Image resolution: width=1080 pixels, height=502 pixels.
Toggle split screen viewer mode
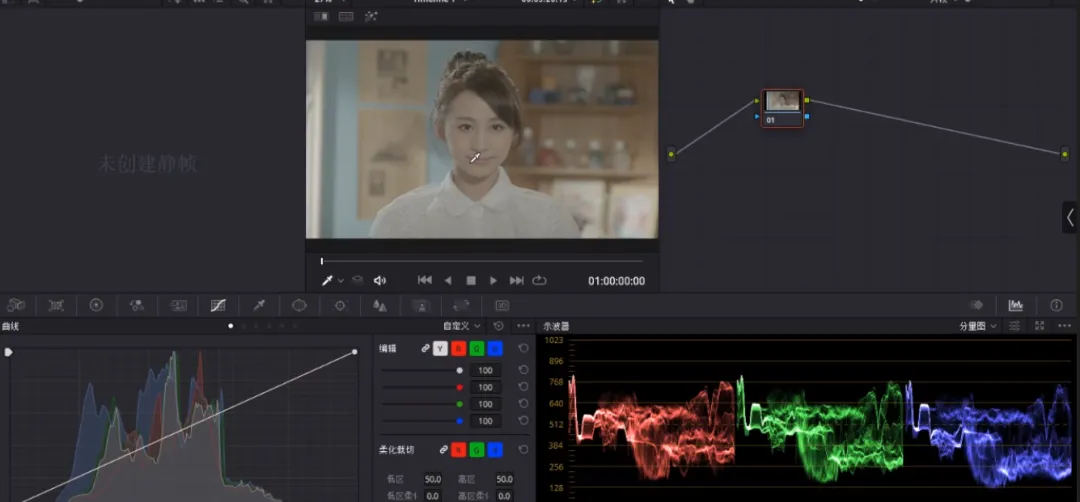coord(346,17)
